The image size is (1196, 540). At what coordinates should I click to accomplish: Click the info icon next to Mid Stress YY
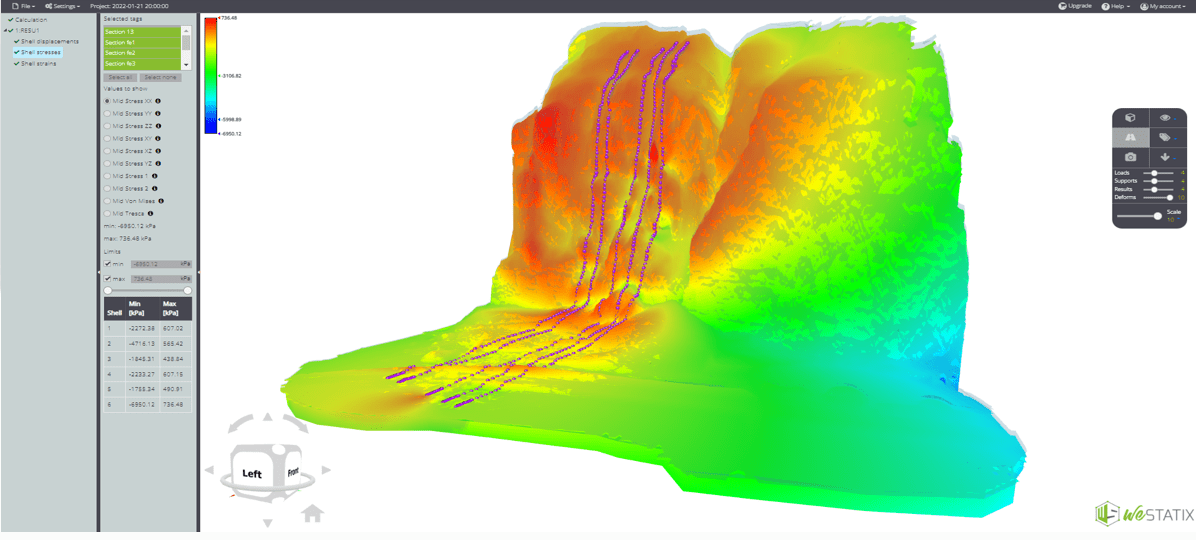(157, 113)
